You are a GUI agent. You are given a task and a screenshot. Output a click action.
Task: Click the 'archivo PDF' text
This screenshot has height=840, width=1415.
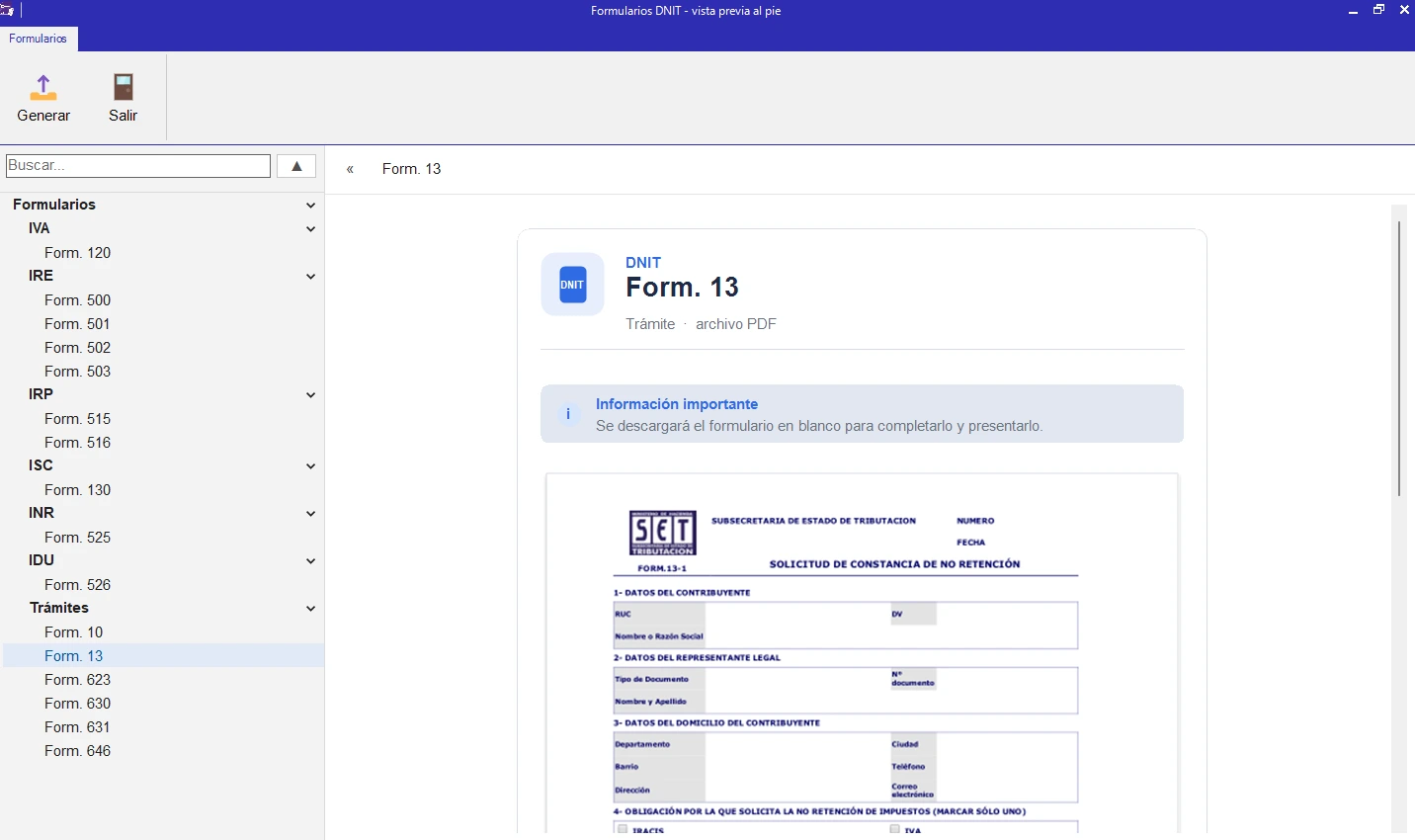click(736, 324)
